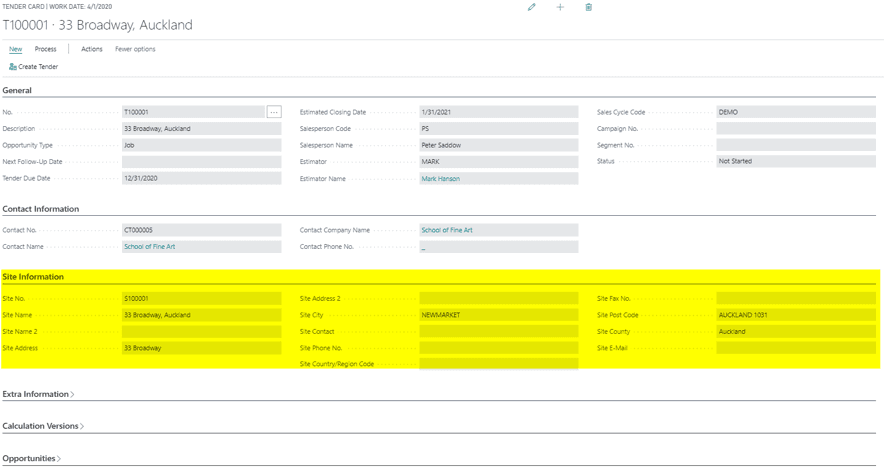Click the Create Tender icon button
This screenshot has width=884, height=470.
34,67
